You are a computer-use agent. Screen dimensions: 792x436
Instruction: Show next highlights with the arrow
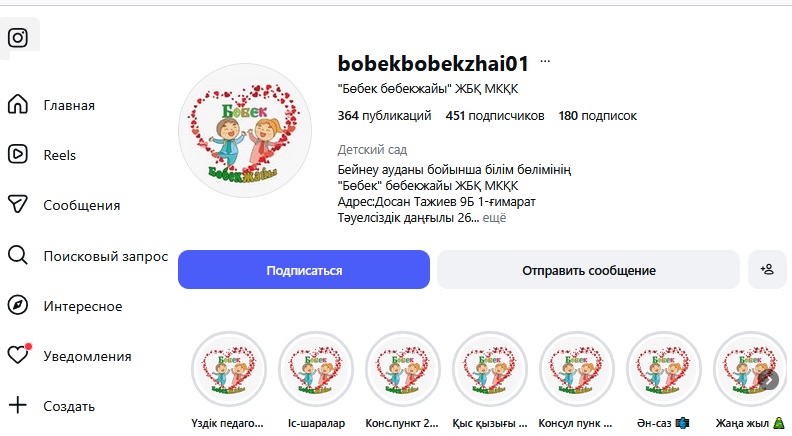(x=768, y=379)
